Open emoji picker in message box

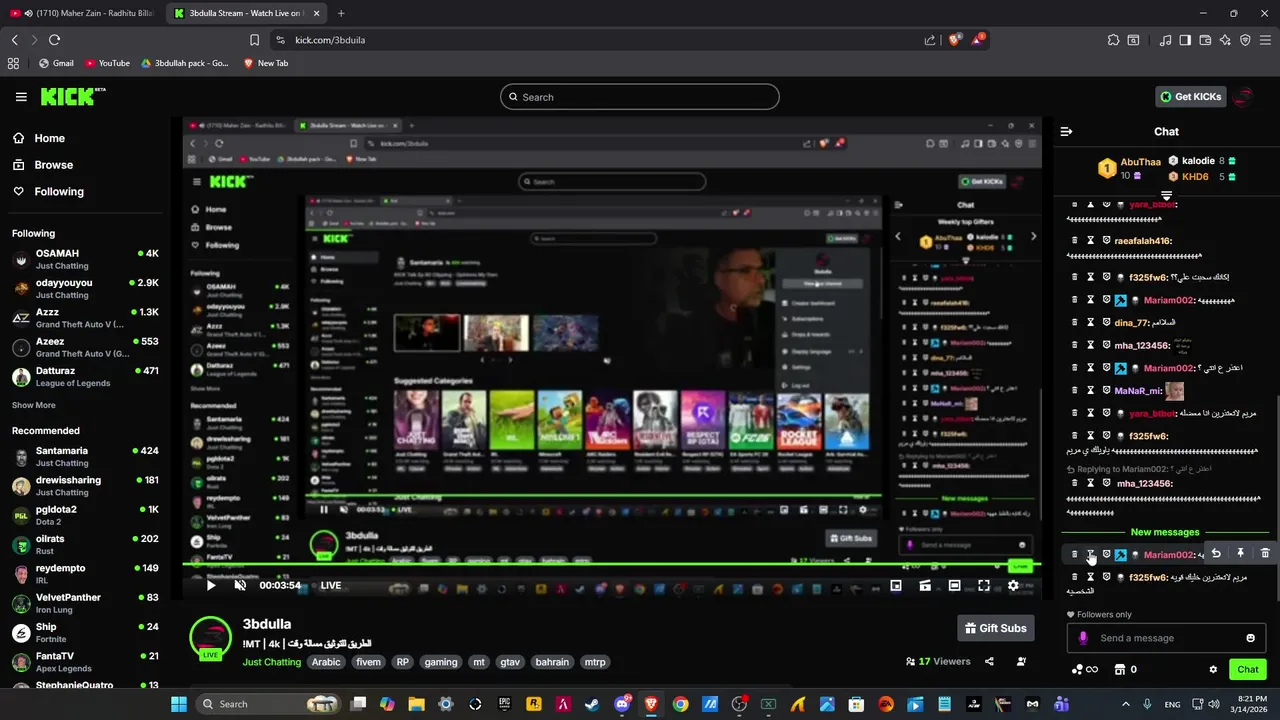pyautogui.click(x=1250, y=638)
